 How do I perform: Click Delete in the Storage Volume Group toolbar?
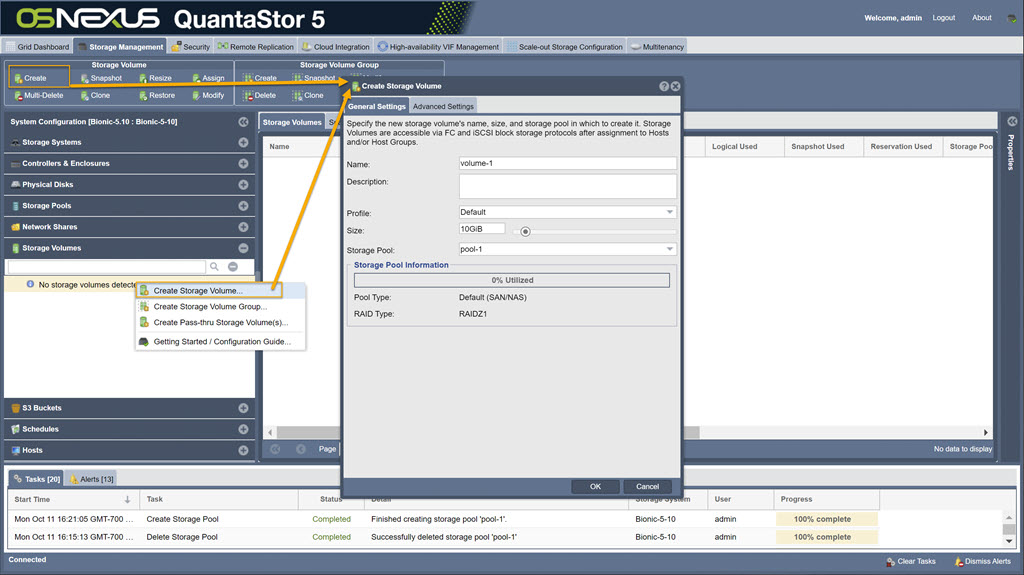point(260,95)
